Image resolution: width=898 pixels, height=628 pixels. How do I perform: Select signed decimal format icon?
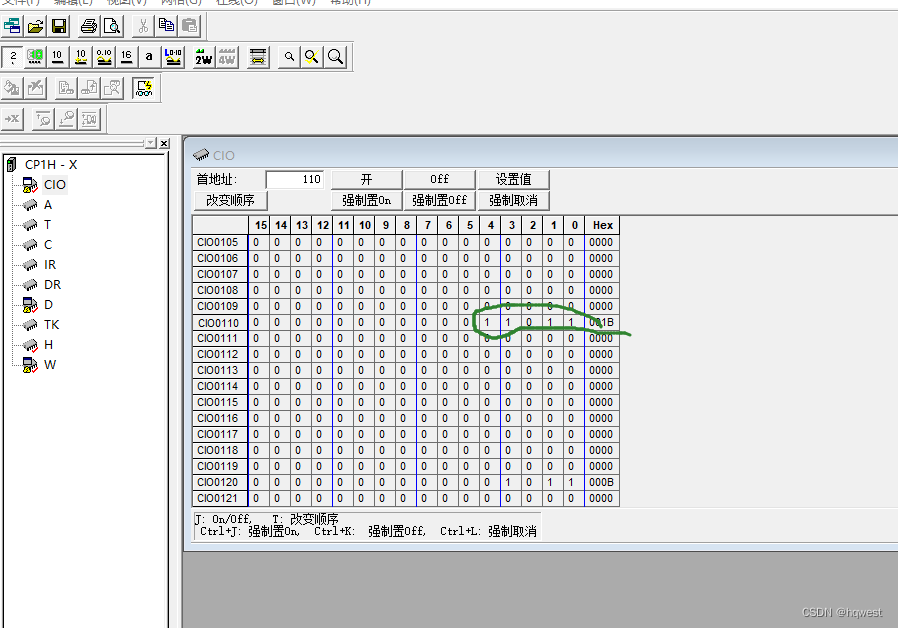pos(81,57)
